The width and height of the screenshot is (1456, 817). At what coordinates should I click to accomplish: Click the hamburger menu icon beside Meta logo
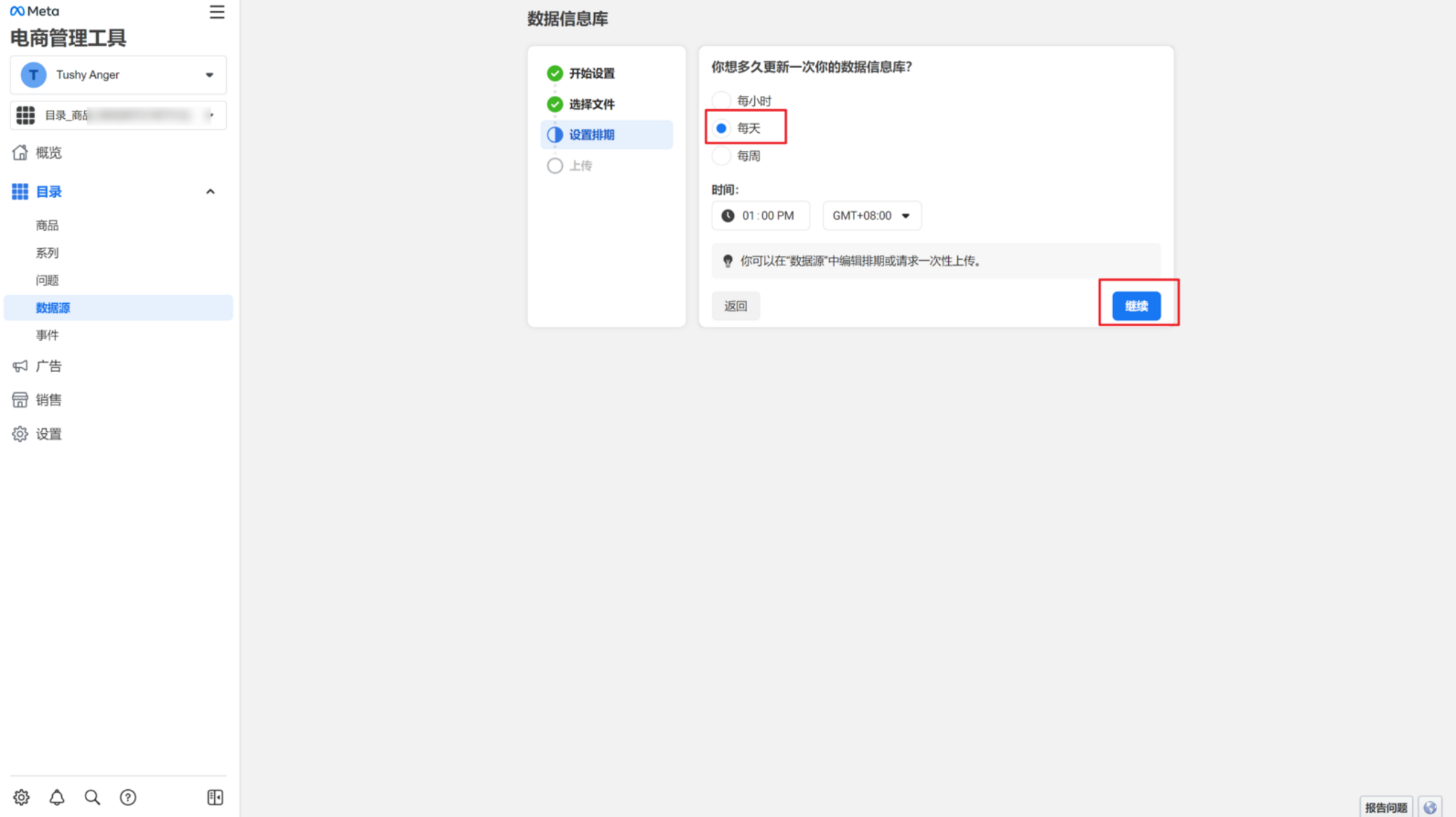click(216, 12)
